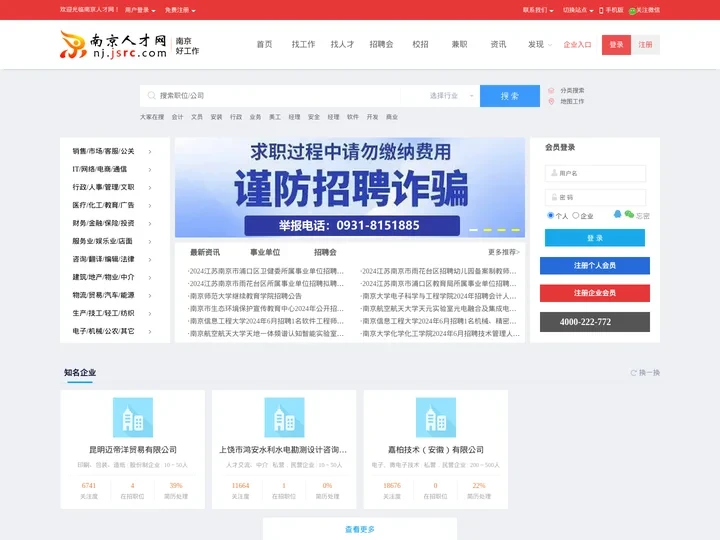Select the 企业 radio button

[x=575, y=215]
